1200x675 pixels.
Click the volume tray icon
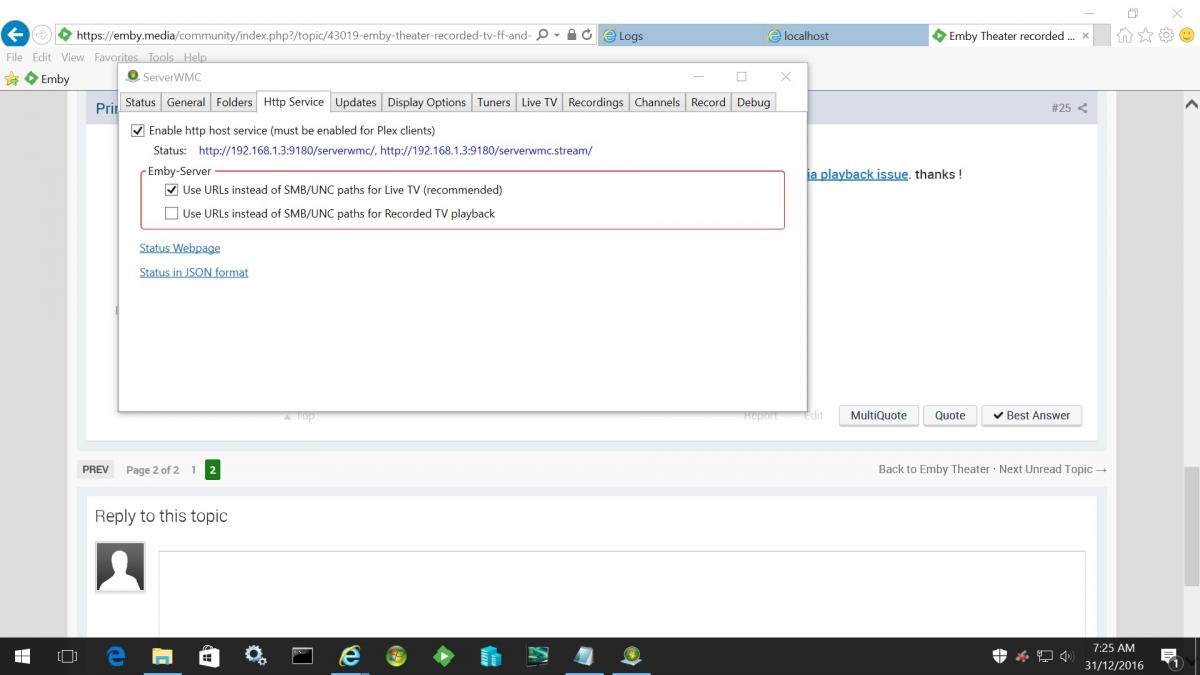click(1066, 657)
